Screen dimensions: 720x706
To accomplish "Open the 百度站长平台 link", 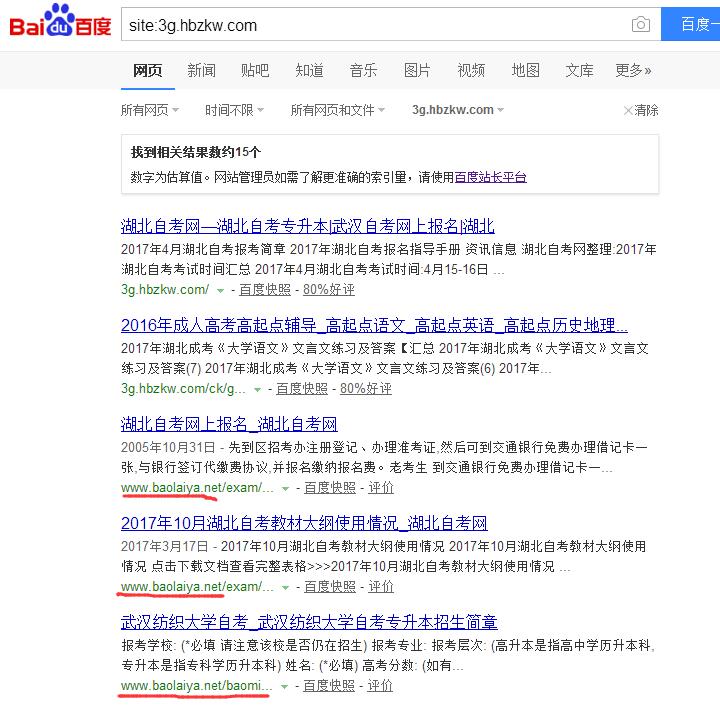I will [x=490, y=177].
